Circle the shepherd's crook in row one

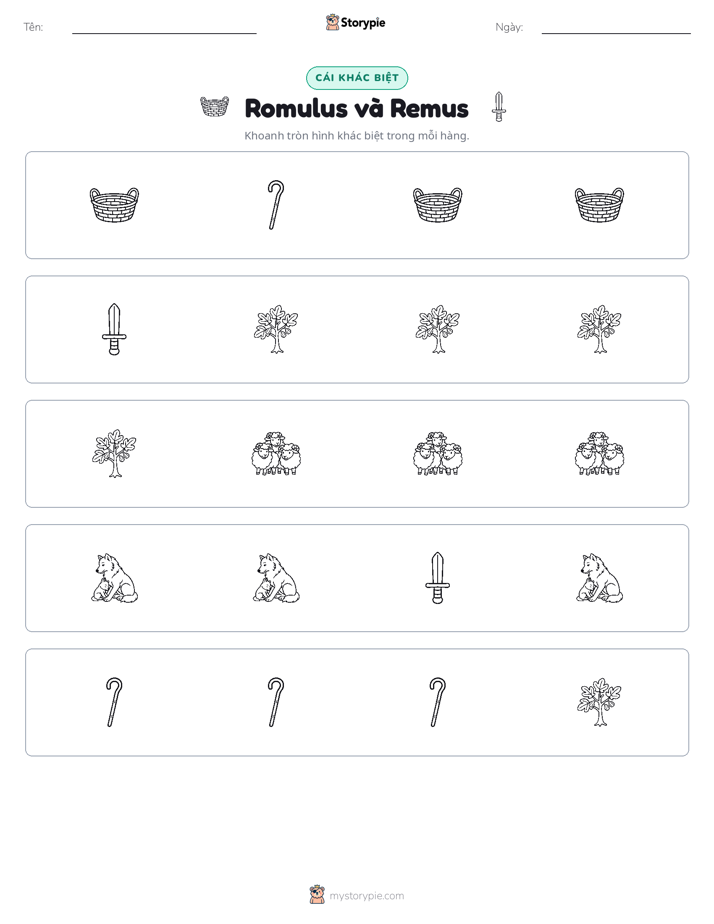(x=276, y=205)
